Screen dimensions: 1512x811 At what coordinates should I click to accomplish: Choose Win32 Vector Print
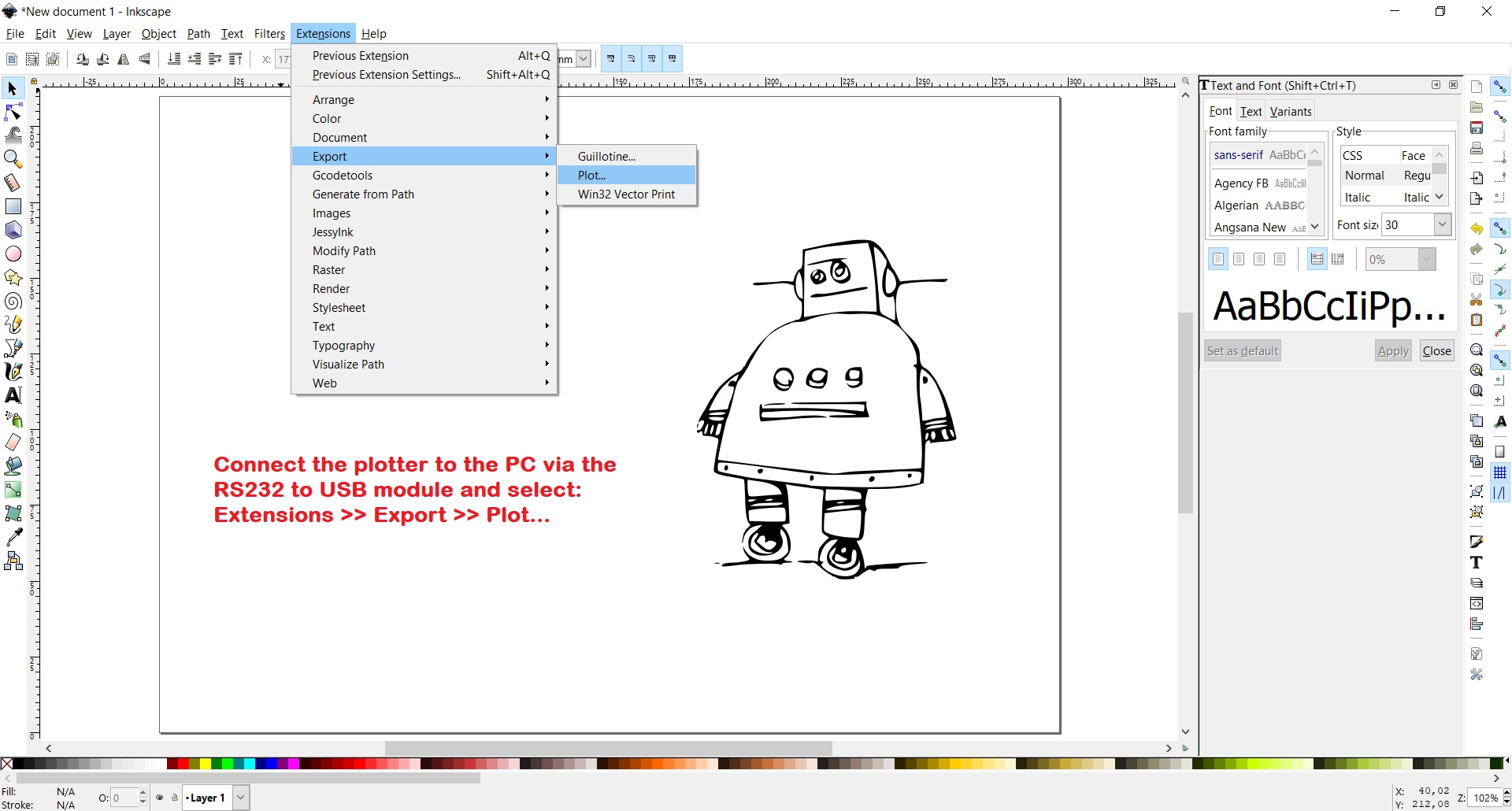[627, 194]
